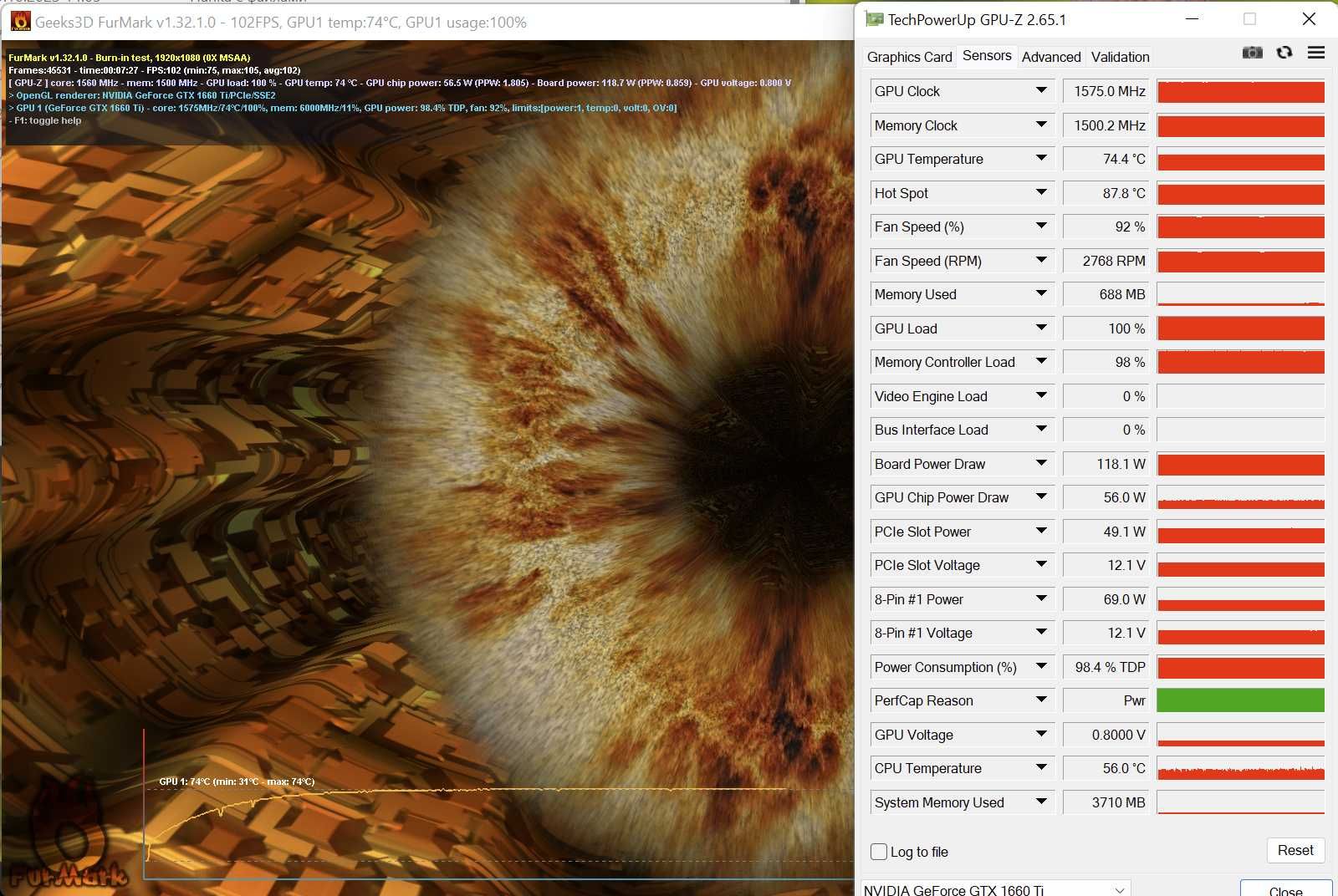Click the 87.8 °C Hot Spot value

pyautogui.click(x=1106, y=193)
